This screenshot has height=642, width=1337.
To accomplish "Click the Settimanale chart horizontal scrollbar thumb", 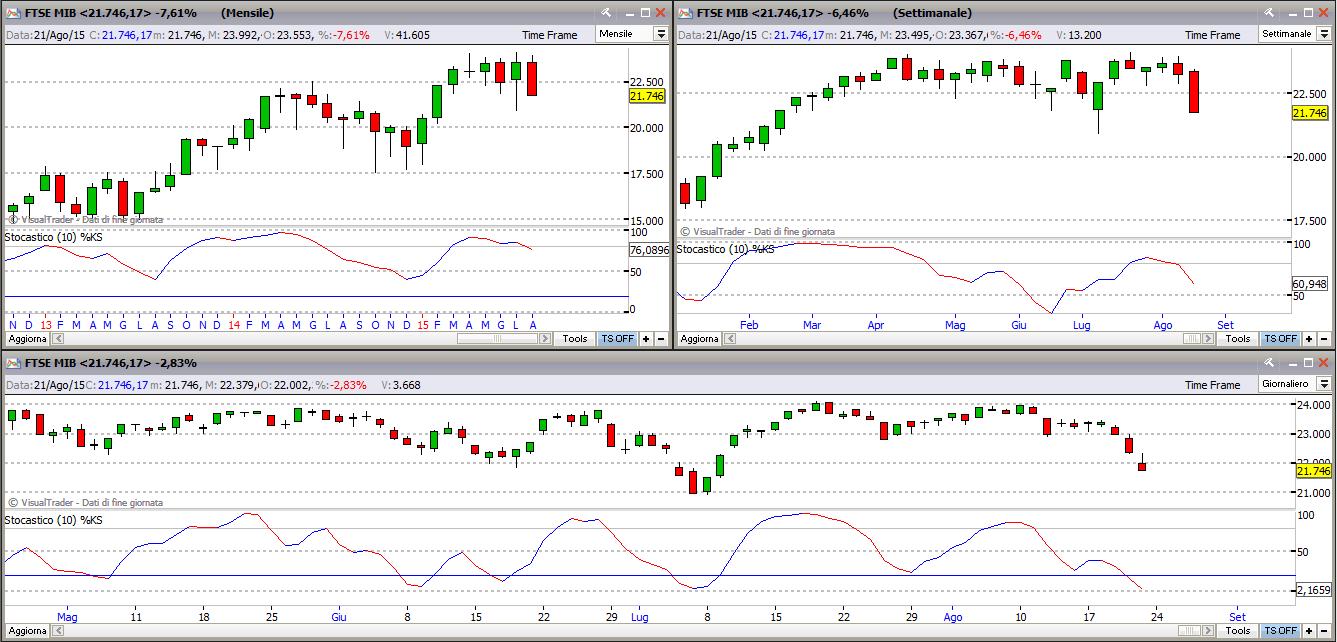I will pos(1192,339).
